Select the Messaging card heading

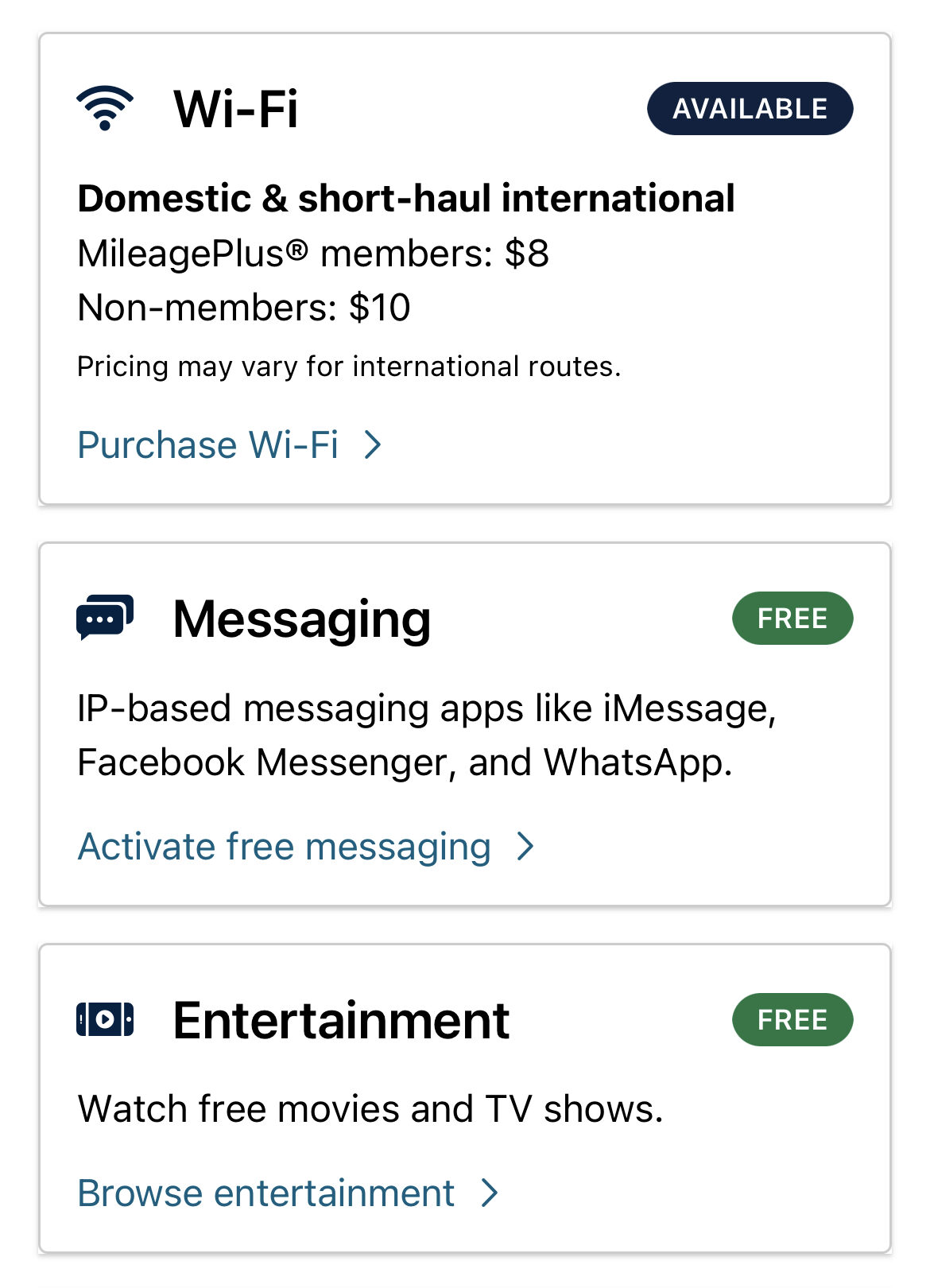tap(302, 619)
